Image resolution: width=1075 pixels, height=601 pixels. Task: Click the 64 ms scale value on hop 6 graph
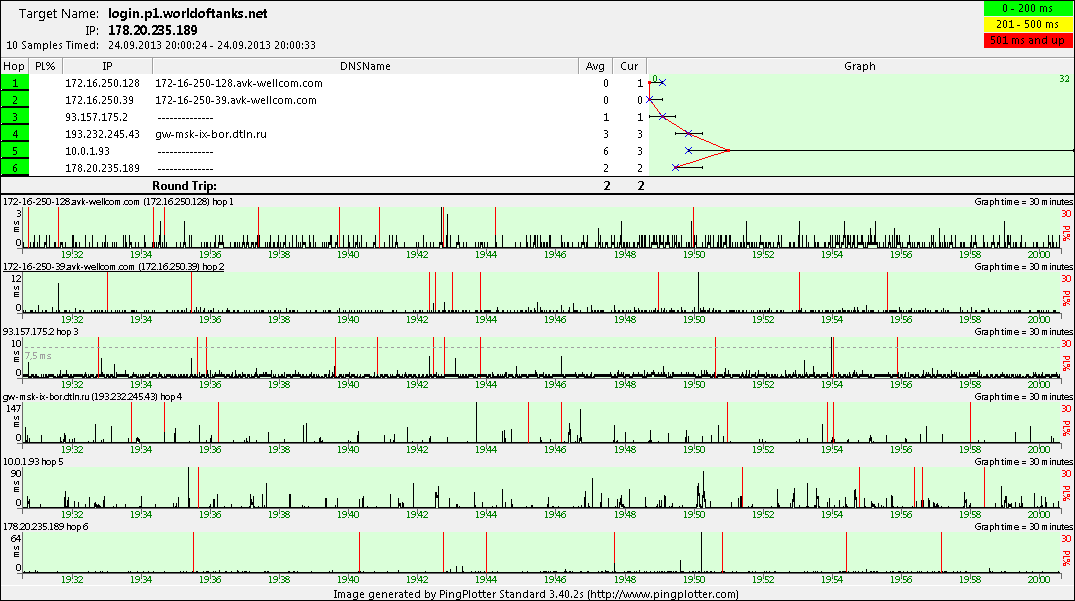(x=16, y=539)
